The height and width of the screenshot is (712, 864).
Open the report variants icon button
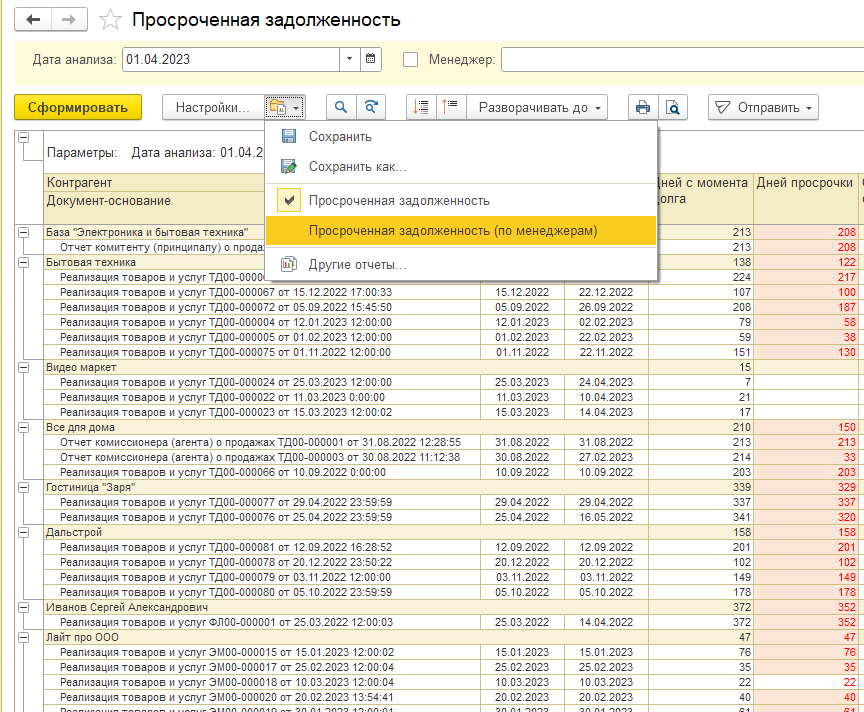(x=285, y=107)
